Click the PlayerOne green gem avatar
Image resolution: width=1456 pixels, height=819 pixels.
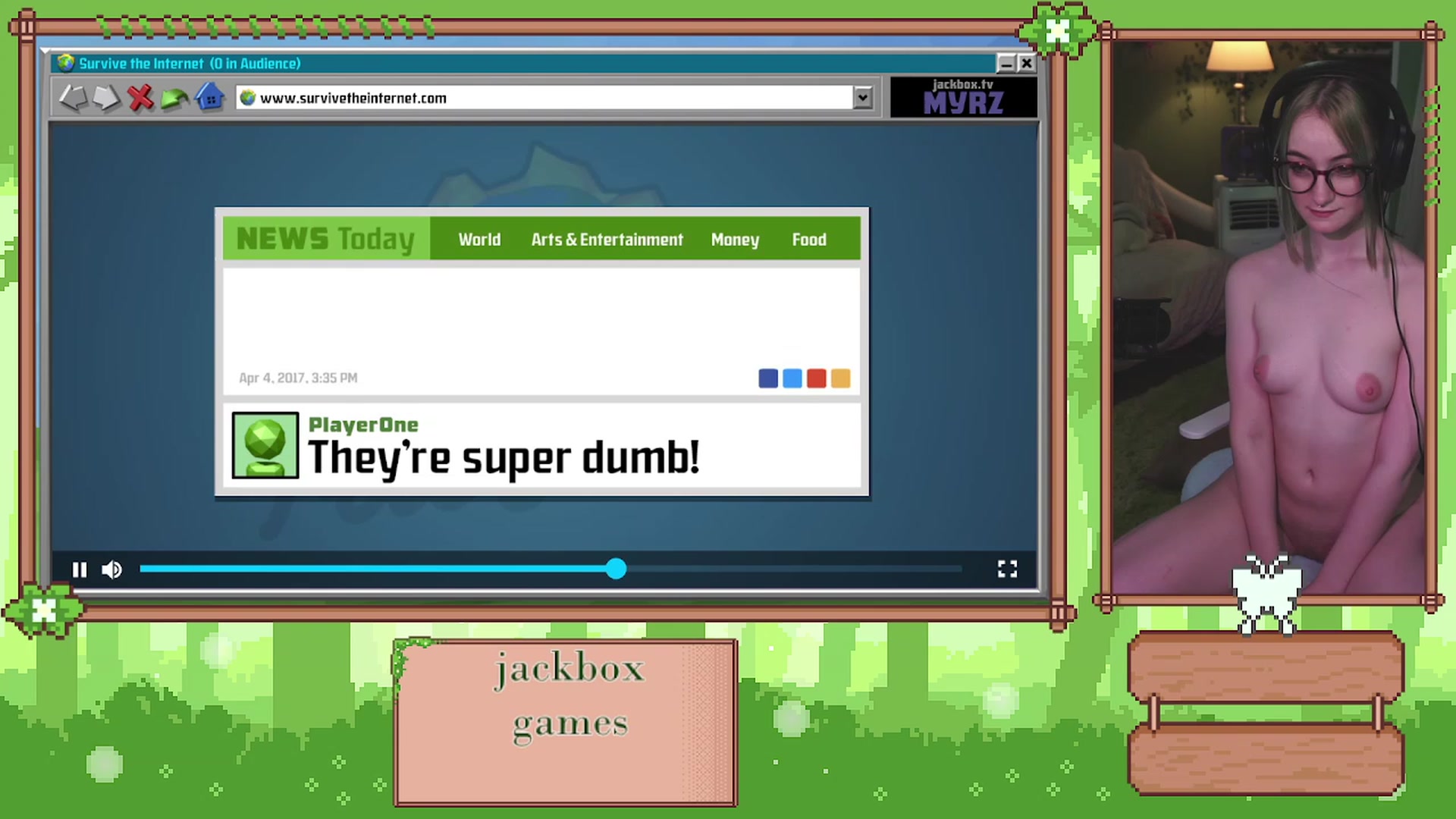click(265, 445)
